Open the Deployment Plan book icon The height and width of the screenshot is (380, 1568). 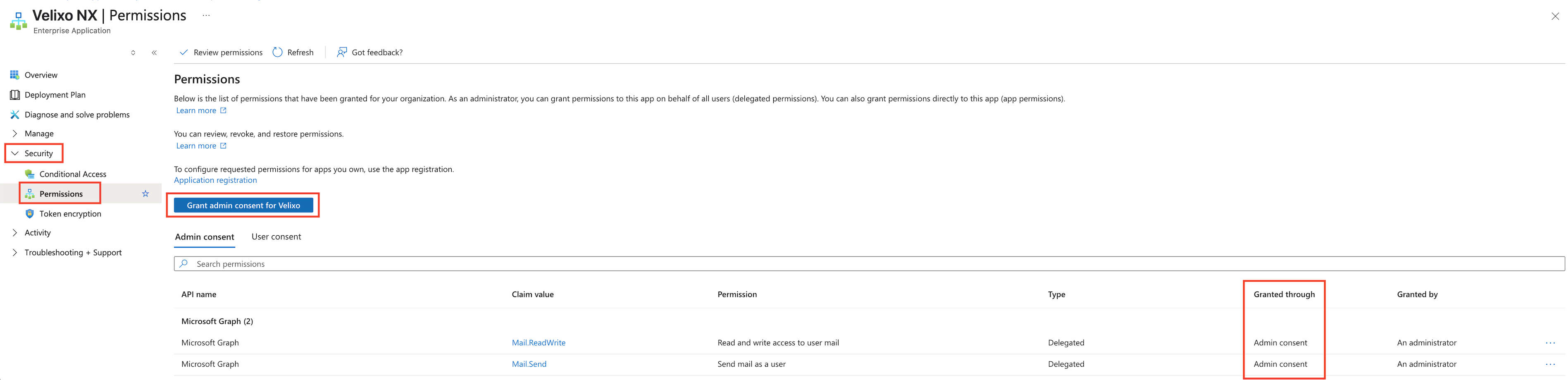coord(14,95)
